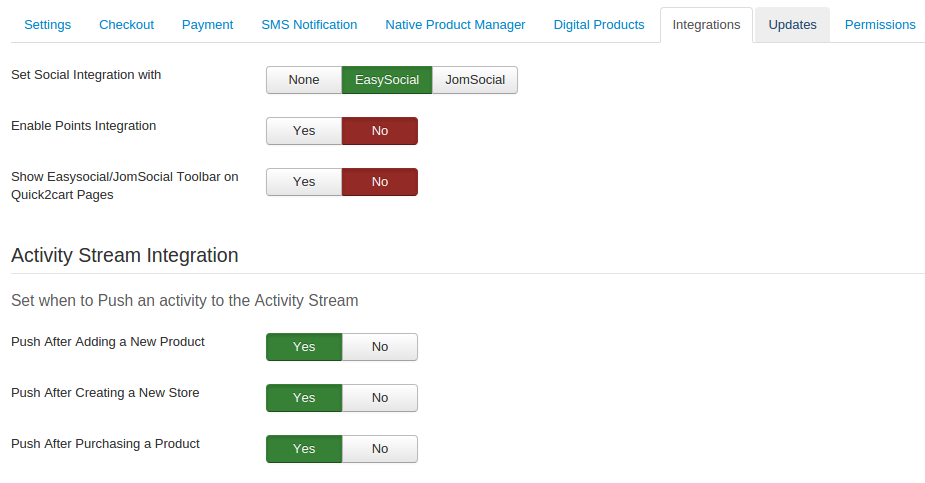Open the Updates tab
The width and height of the screenshot is (925, 483).
click(x=792, y=25)
